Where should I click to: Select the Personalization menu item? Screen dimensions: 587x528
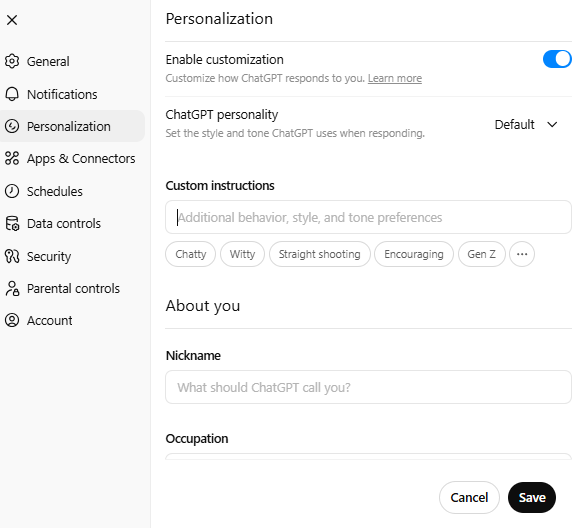click(72, 126)
